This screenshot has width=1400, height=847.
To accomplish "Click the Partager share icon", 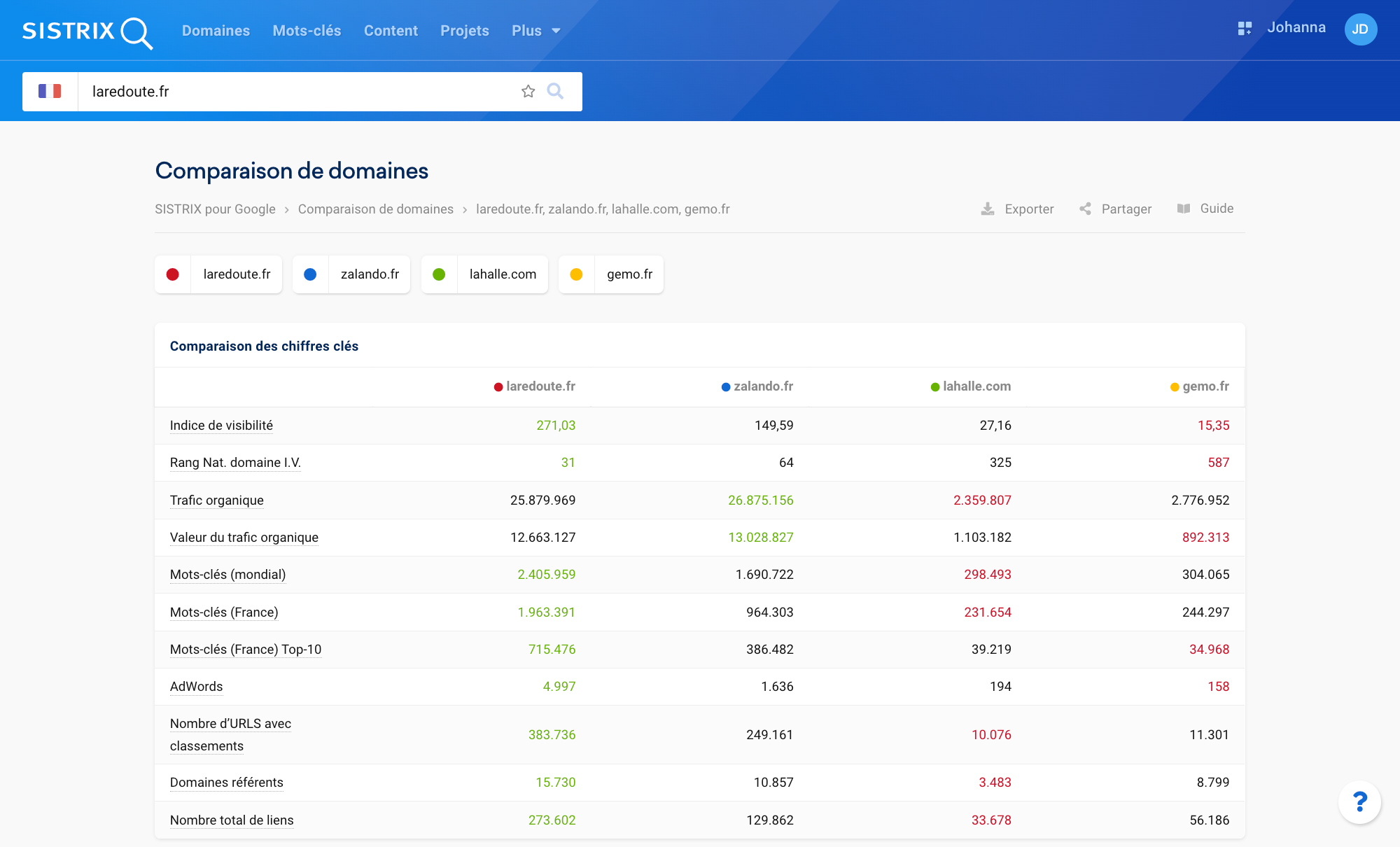I will pyautogui.click(x=1085, y=209).
